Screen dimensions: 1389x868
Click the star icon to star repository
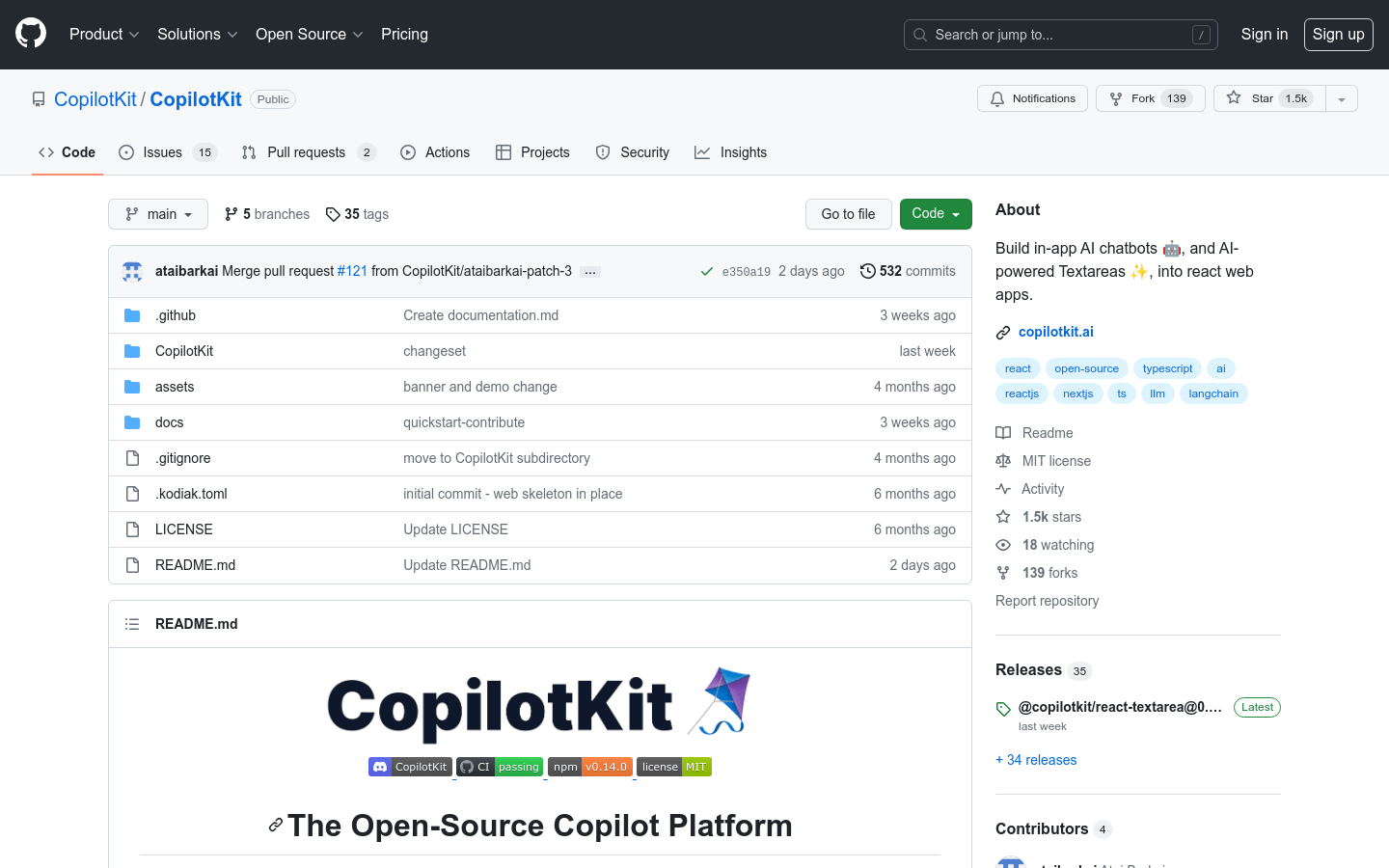(x=1233, y=97)
